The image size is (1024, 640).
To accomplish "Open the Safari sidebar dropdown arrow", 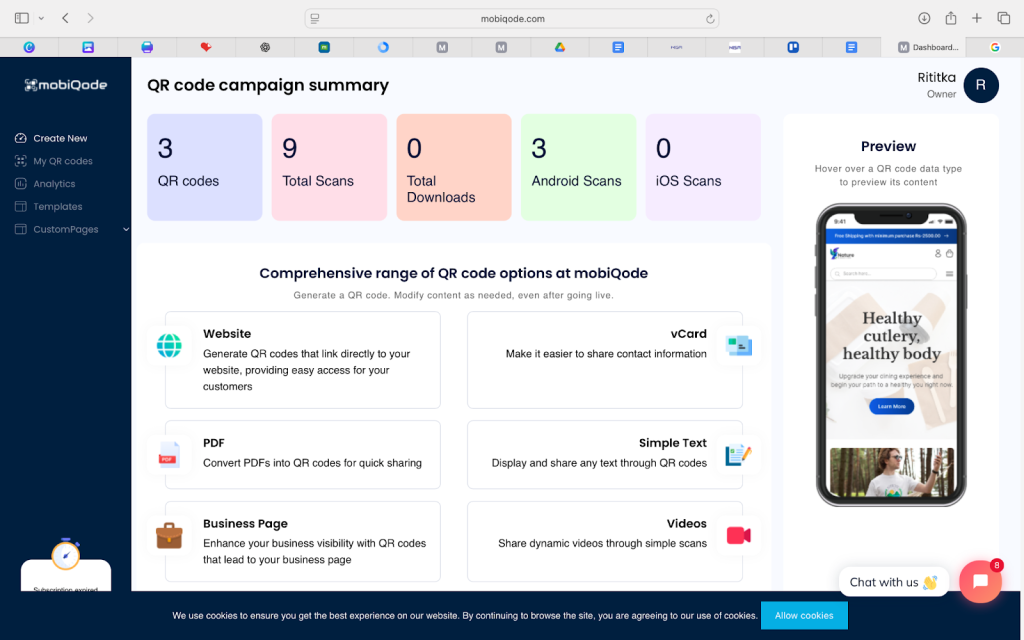I will (41, 18).
